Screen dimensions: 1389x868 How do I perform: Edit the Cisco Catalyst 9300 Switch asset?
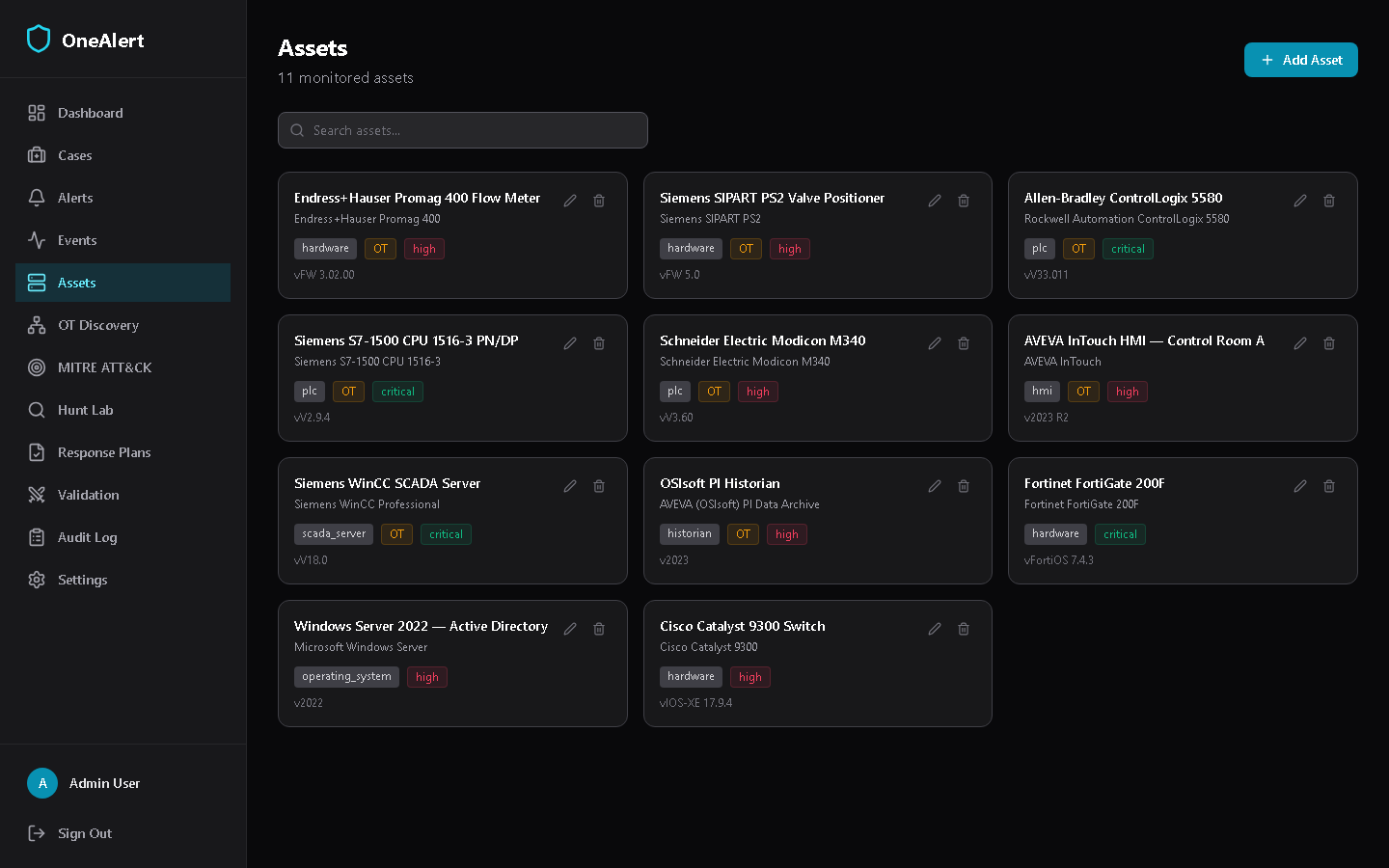[935, 629]
